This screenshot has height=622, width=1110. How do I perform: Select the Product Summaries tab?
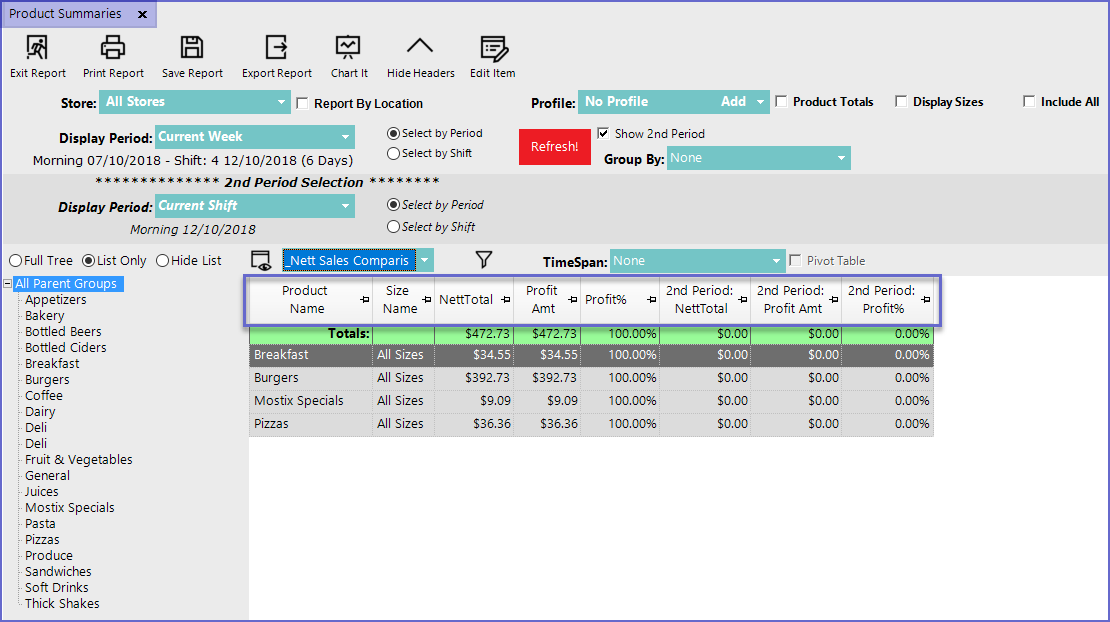pos(66,14)
